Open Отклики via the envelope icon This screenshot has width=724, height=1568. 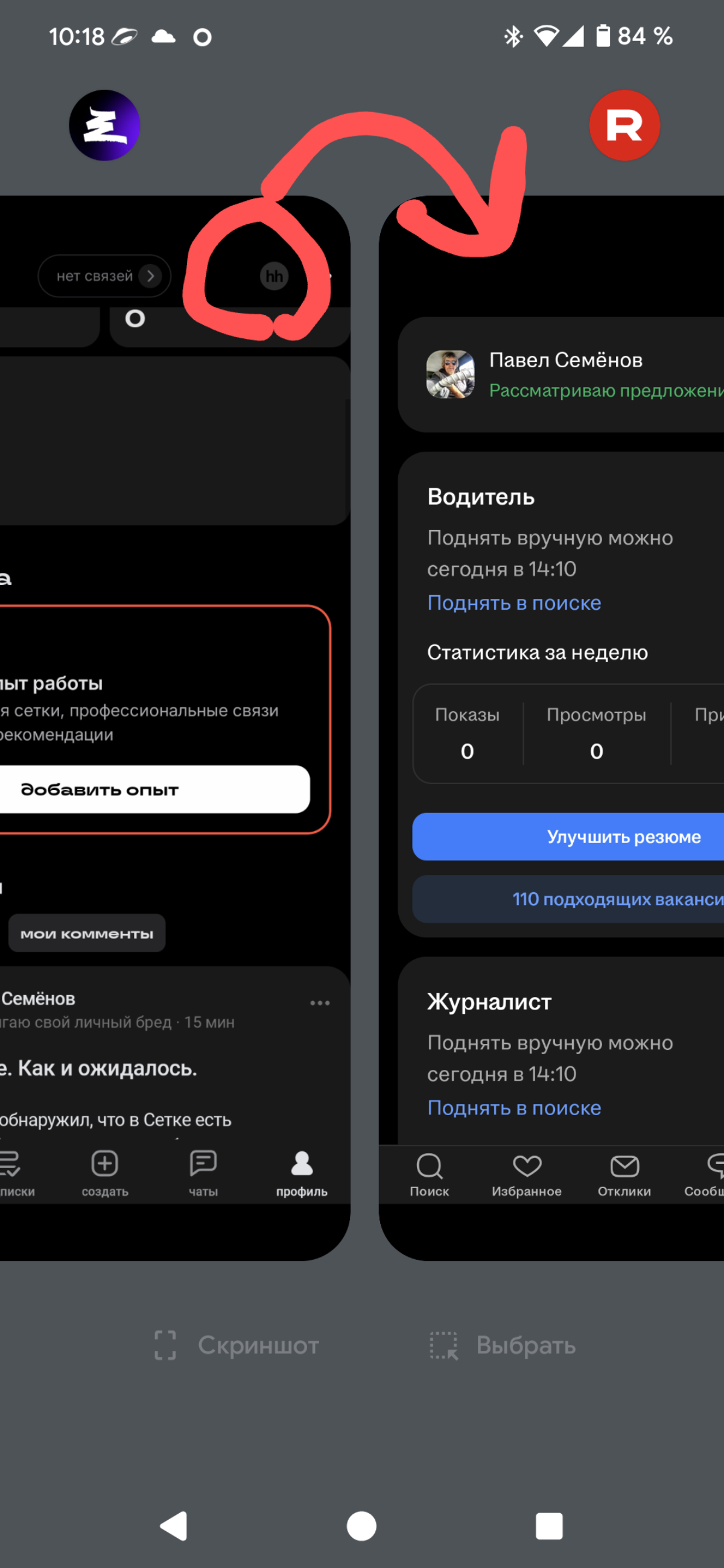click(x=624, y=1166)
